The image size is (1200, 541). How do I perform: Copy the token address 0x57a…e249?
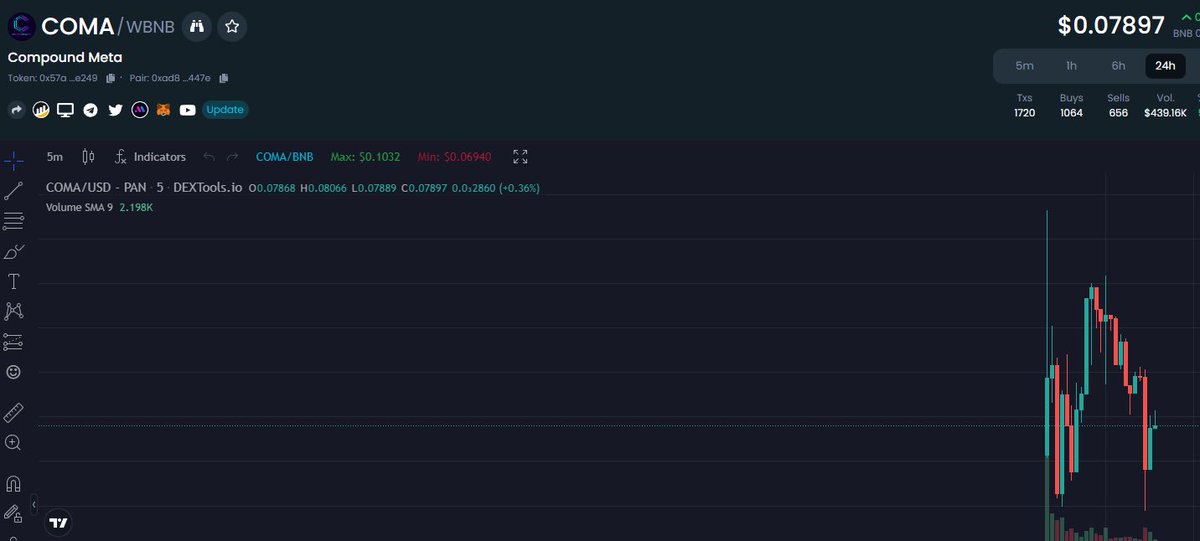111,78
